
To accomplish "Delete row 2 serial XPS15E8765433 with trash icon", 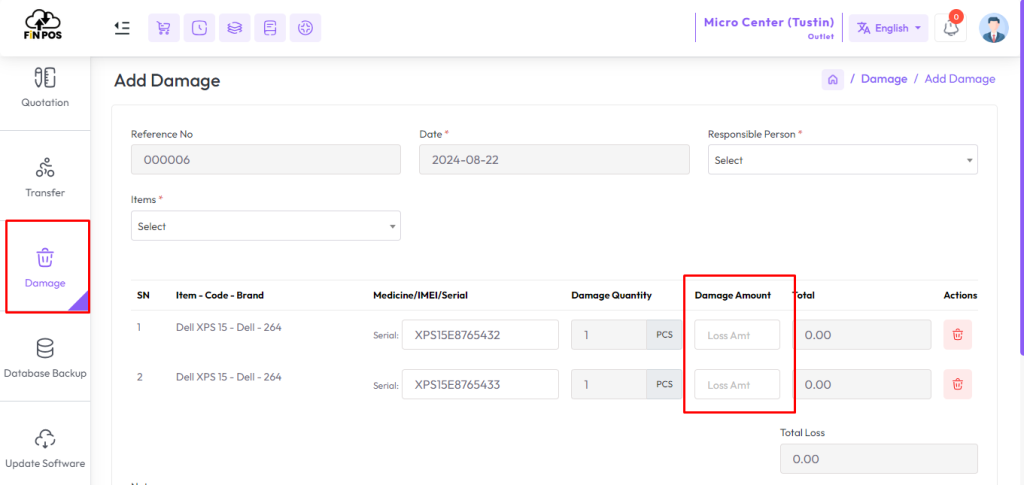I will point(957,384).
